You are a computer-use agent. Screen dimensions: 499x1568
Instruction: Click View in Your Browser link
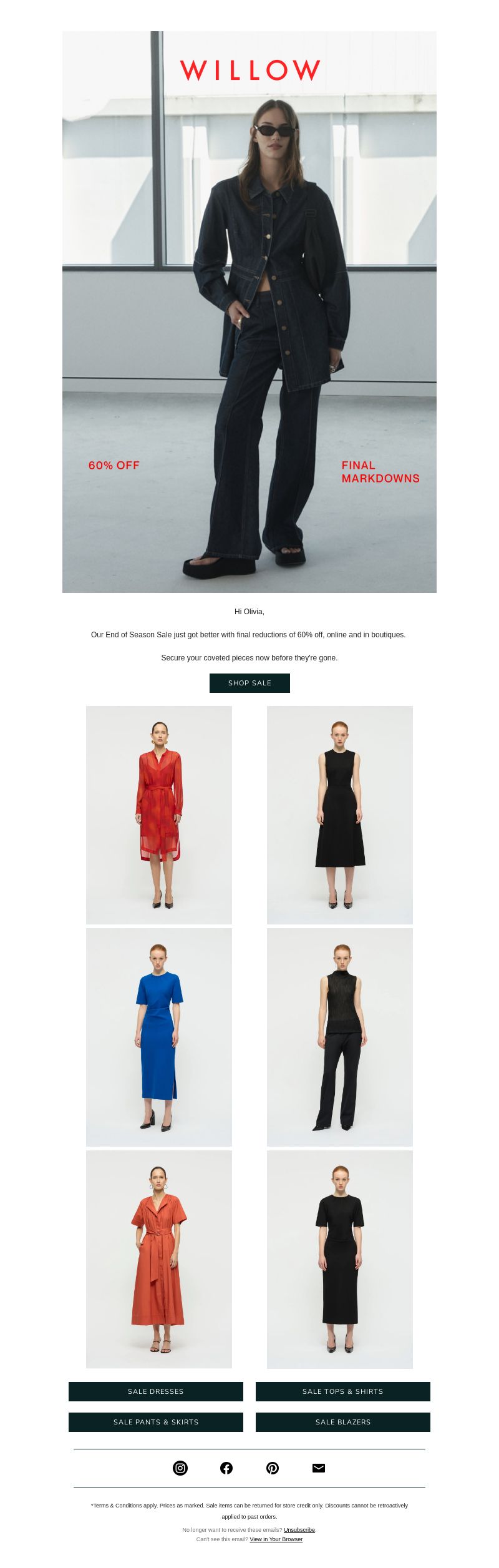click(276, 1539)
